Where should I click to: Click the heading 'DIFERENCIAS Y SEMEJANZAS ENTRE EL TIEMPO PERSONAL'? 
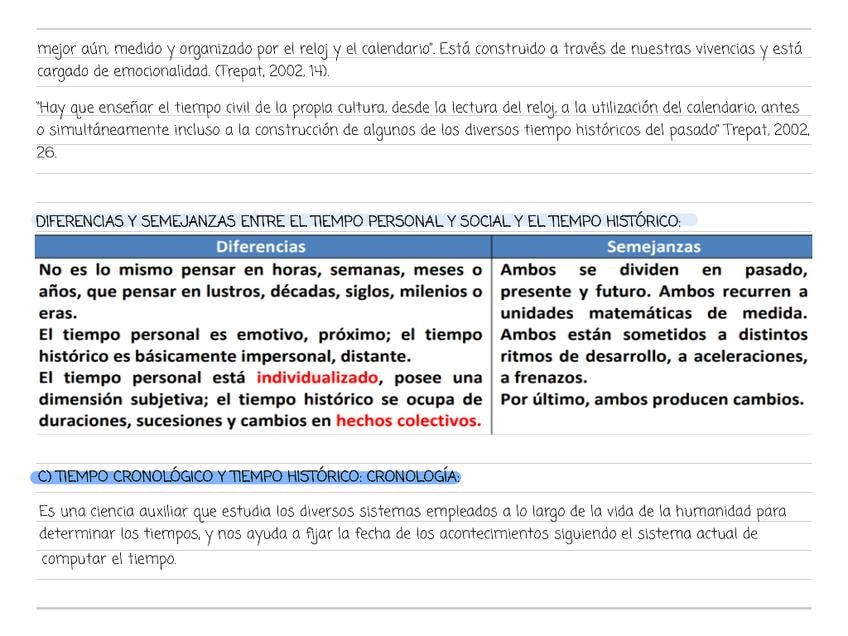click(x=239, y=221)
